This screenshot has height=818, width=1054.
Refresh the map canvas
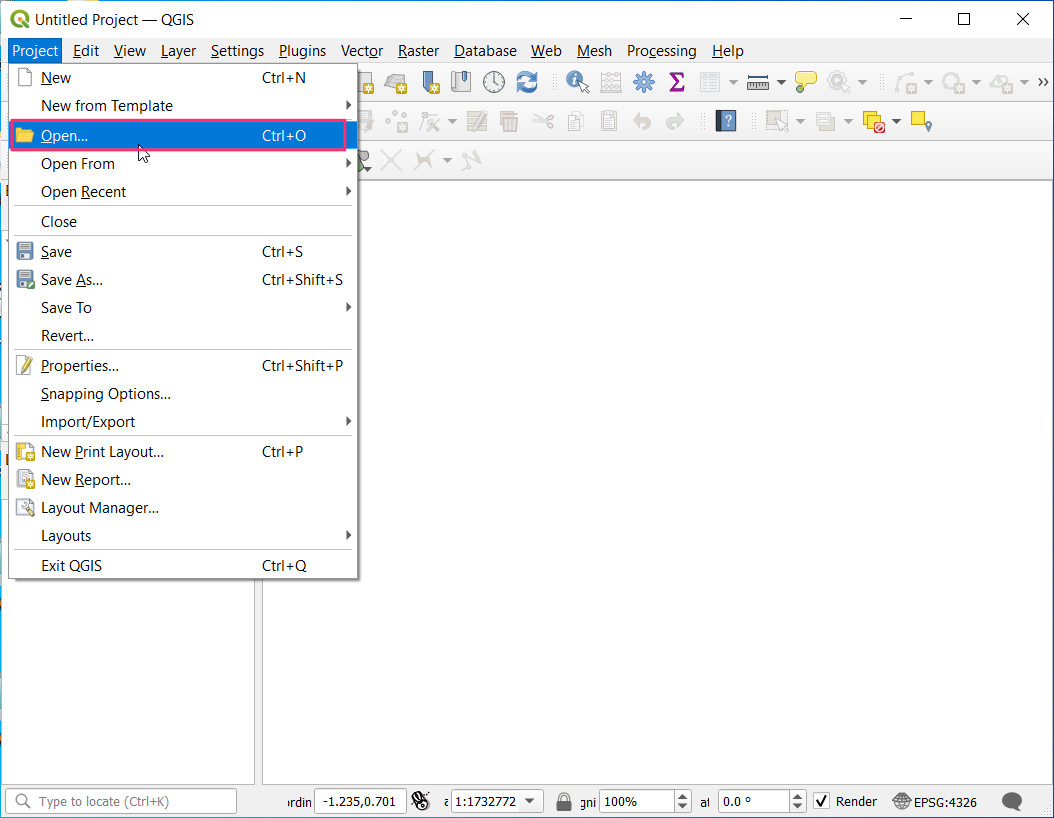point(527,82)
